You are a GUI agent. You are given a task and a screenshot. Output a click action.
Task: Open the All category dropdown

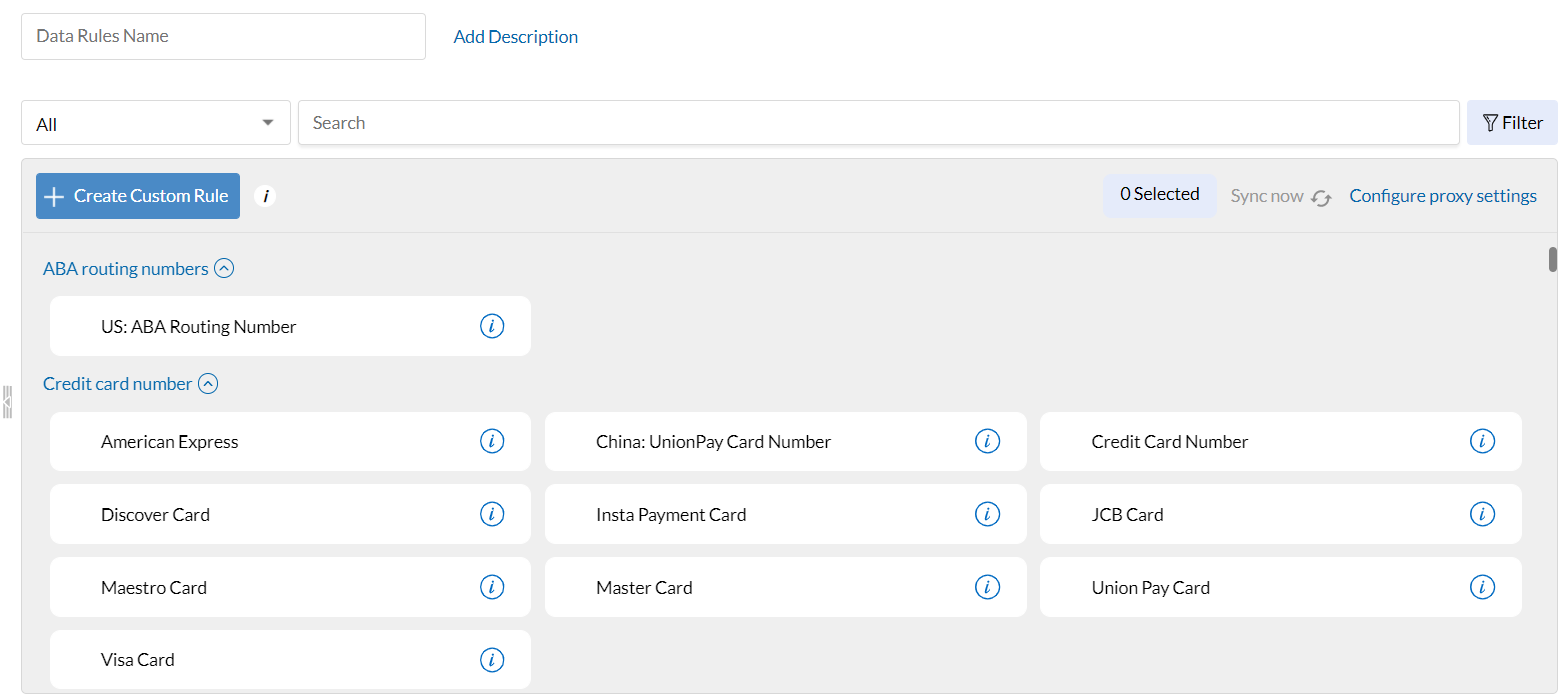156,123
